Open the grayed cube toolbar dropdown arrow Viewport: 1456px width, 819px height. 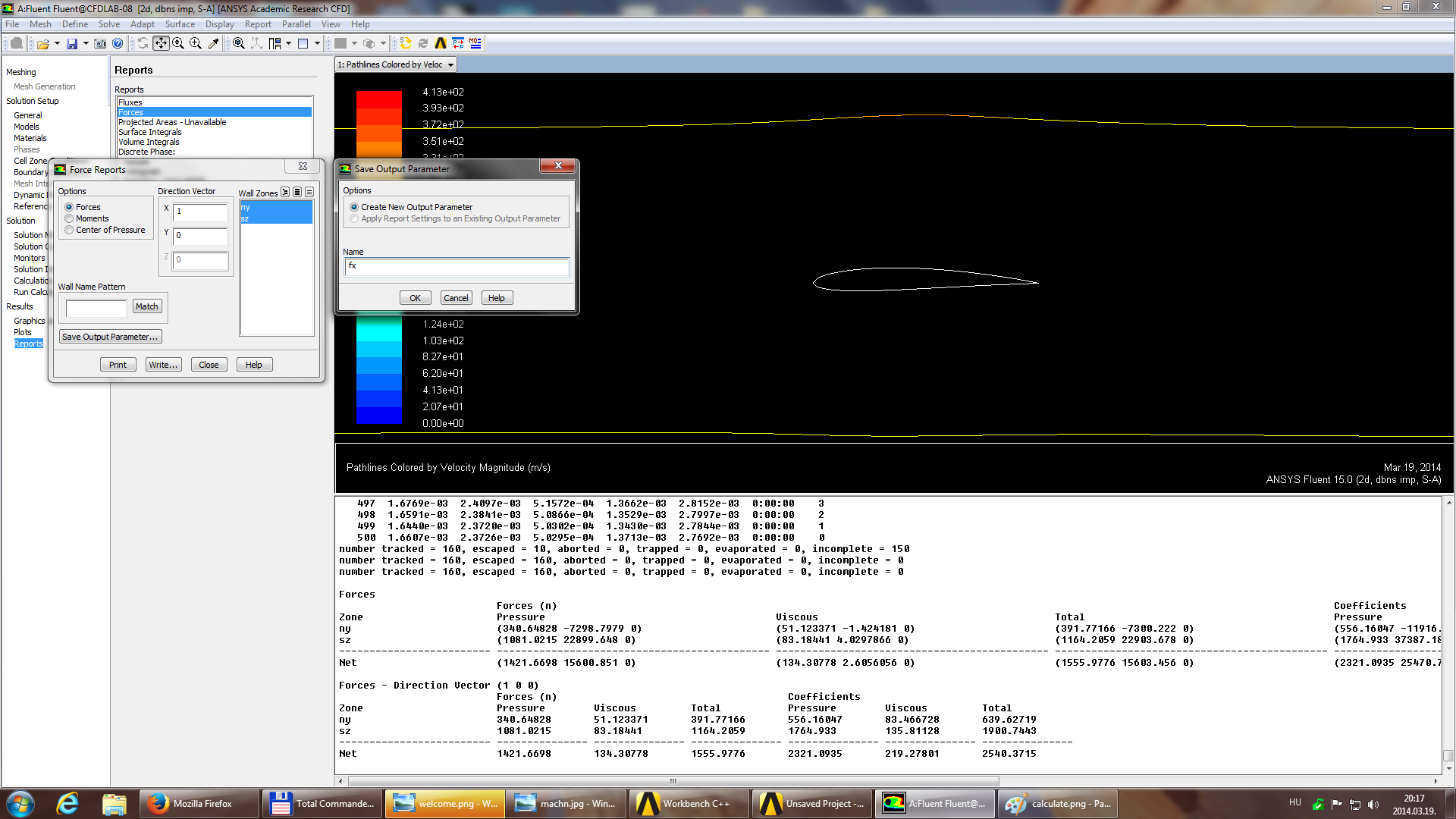383,44
